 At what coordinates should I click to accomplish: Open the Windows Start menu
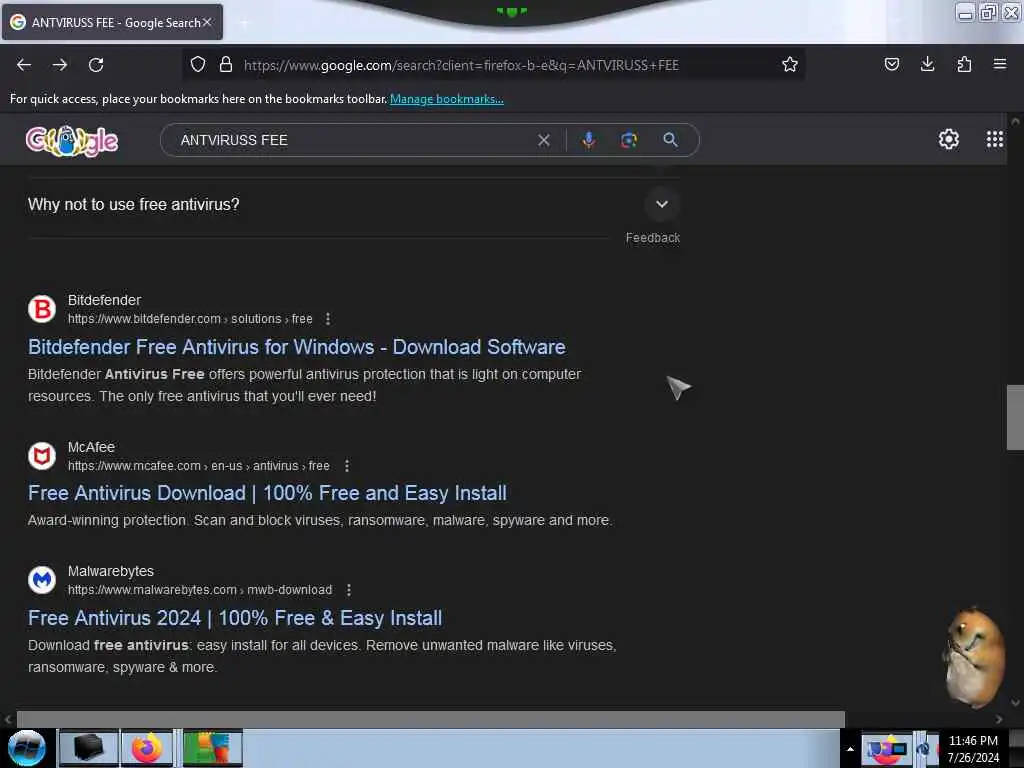(x=27, y=748)
